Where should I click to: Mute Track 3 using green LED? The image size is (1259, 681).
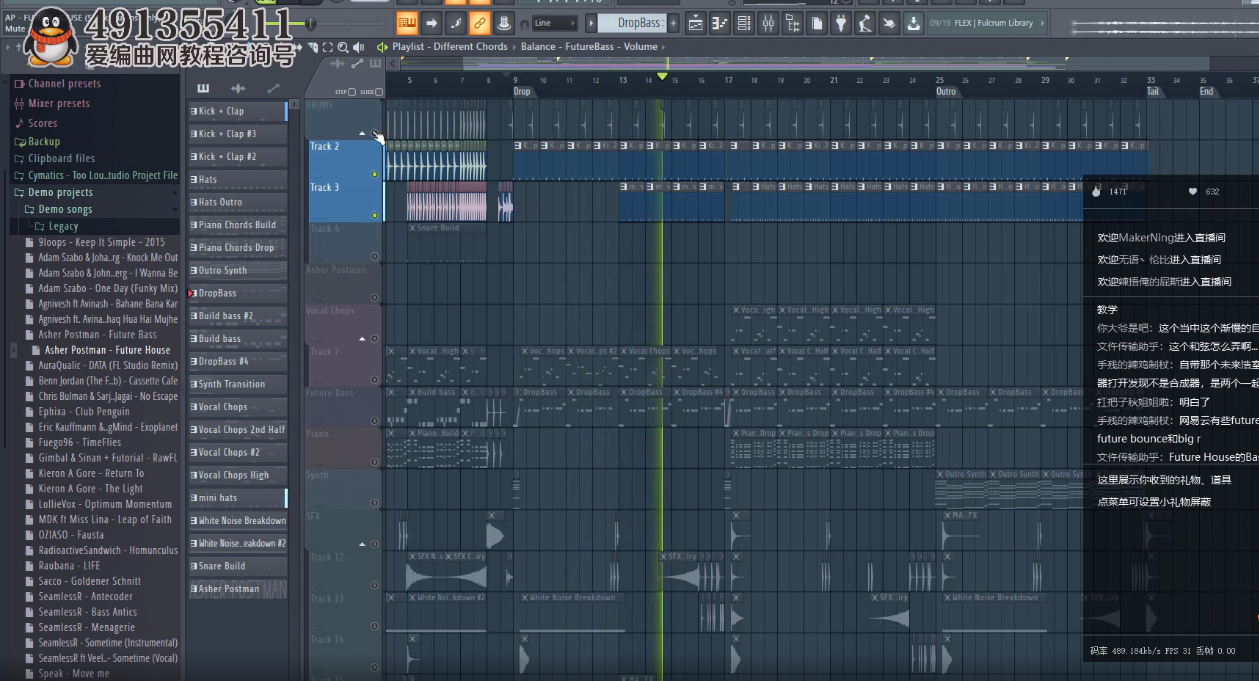point(375,215)
